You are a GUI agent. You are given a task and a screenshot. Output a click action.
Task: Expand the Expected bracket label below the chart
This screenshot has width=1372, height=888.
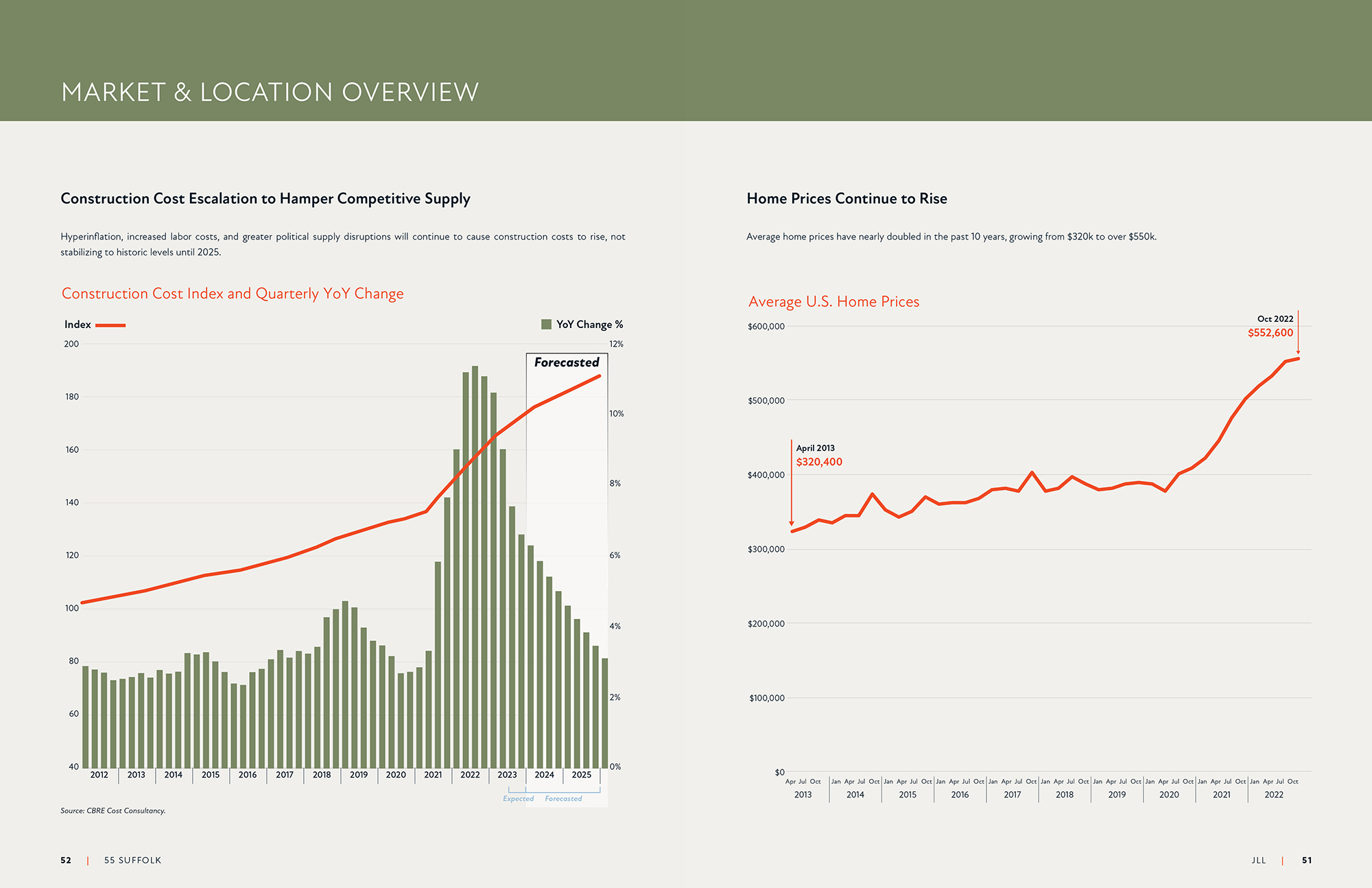(x=518, y=799)
